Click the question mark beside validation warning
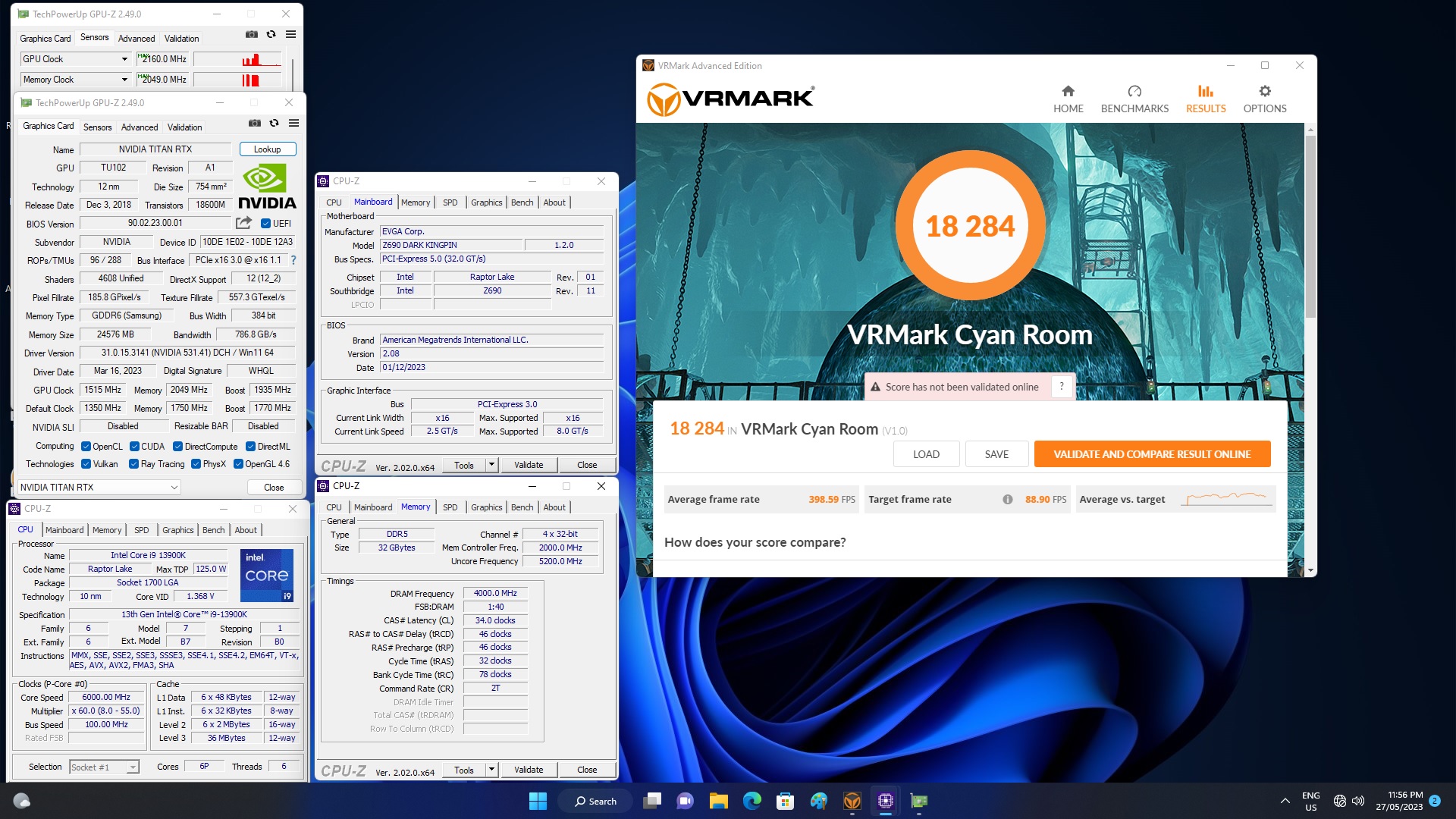The width and height of the screenshot is (1456, 819). point(1062,387)
